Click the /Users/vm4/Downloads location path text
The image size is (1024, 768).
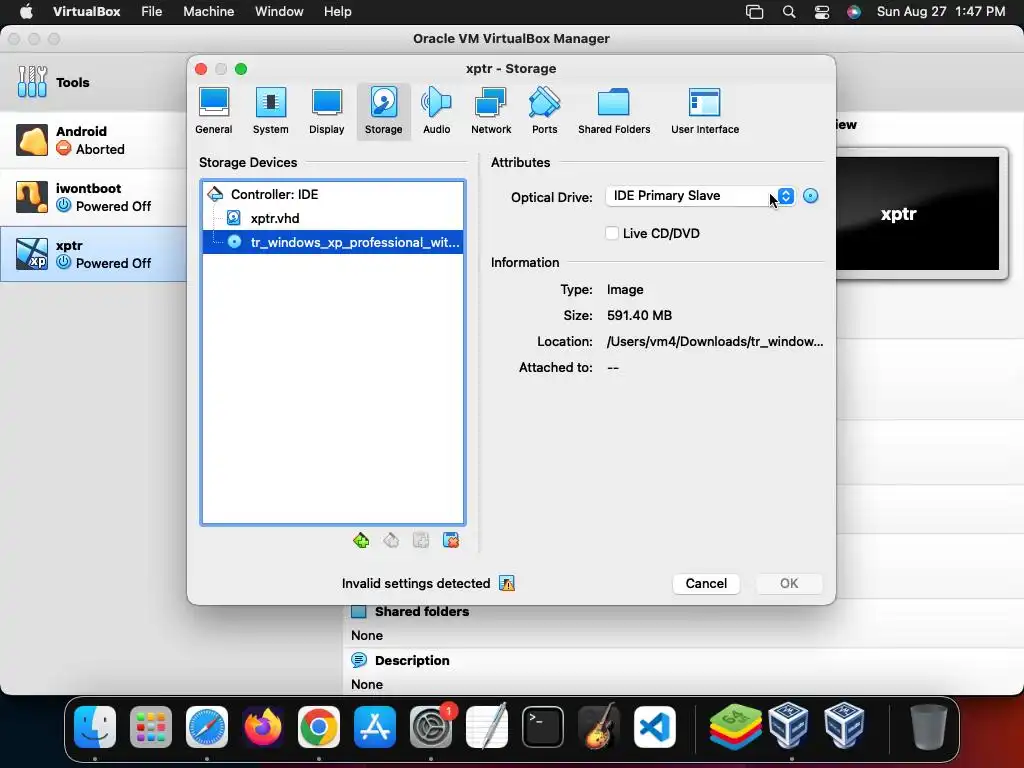click(714, 342)
